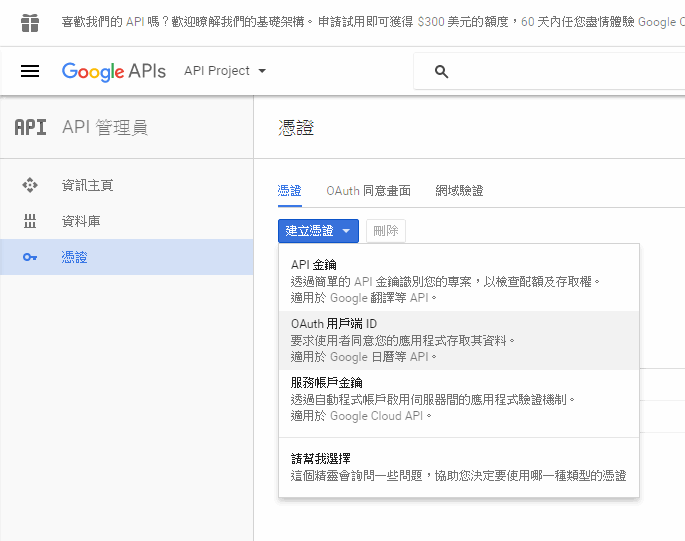Viewport: 685px width, 541px height.
Task: Open the hamburger navigation menu
Action: pyautogui.click(x=30, y=71)
